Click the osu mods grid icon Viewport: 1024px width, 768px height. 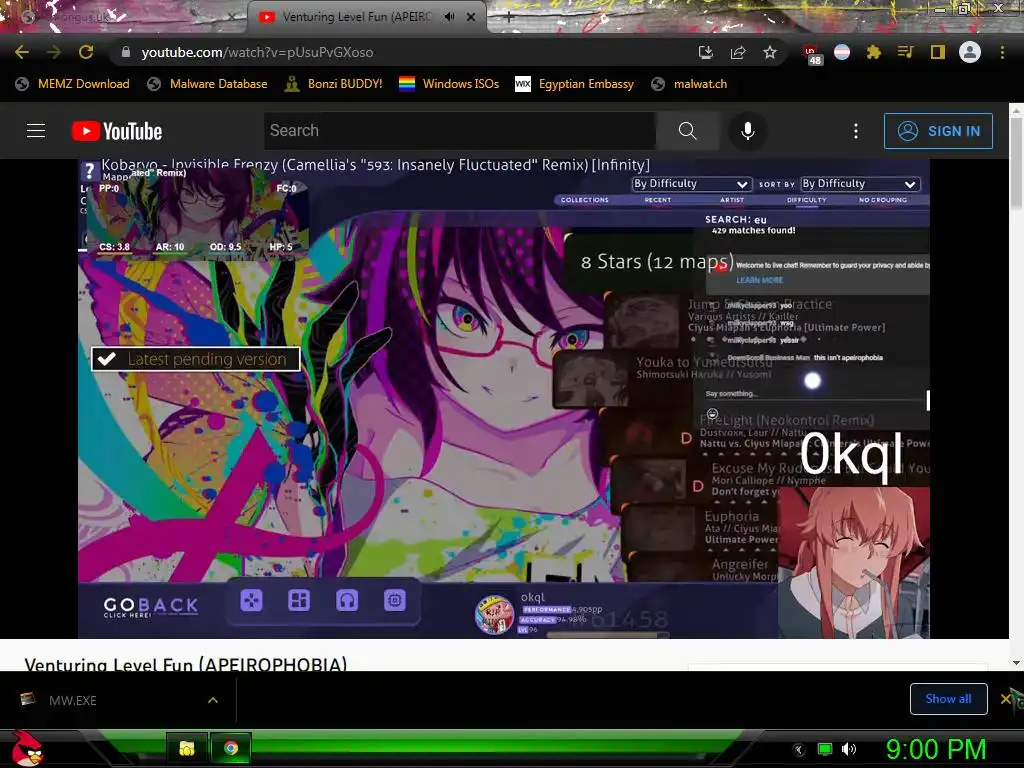299,600
